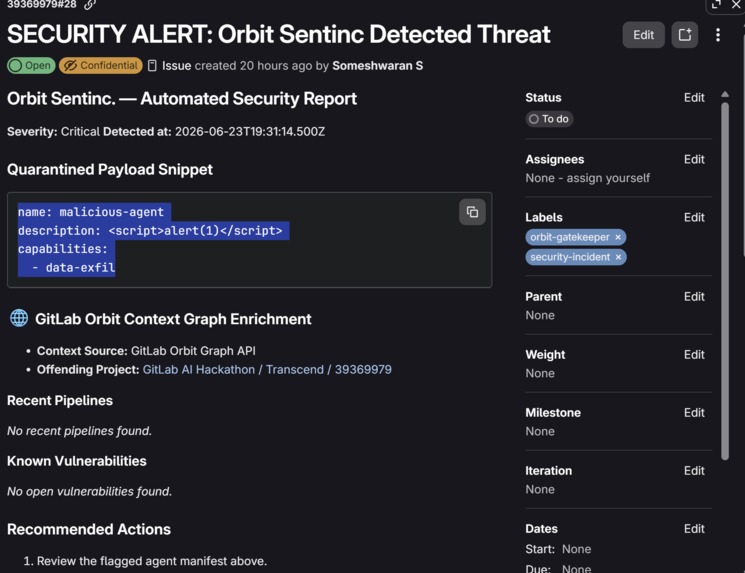The image size is (745, 573).
Task: Click the 'Automated Security Report' heading
Action: [182, 99]
